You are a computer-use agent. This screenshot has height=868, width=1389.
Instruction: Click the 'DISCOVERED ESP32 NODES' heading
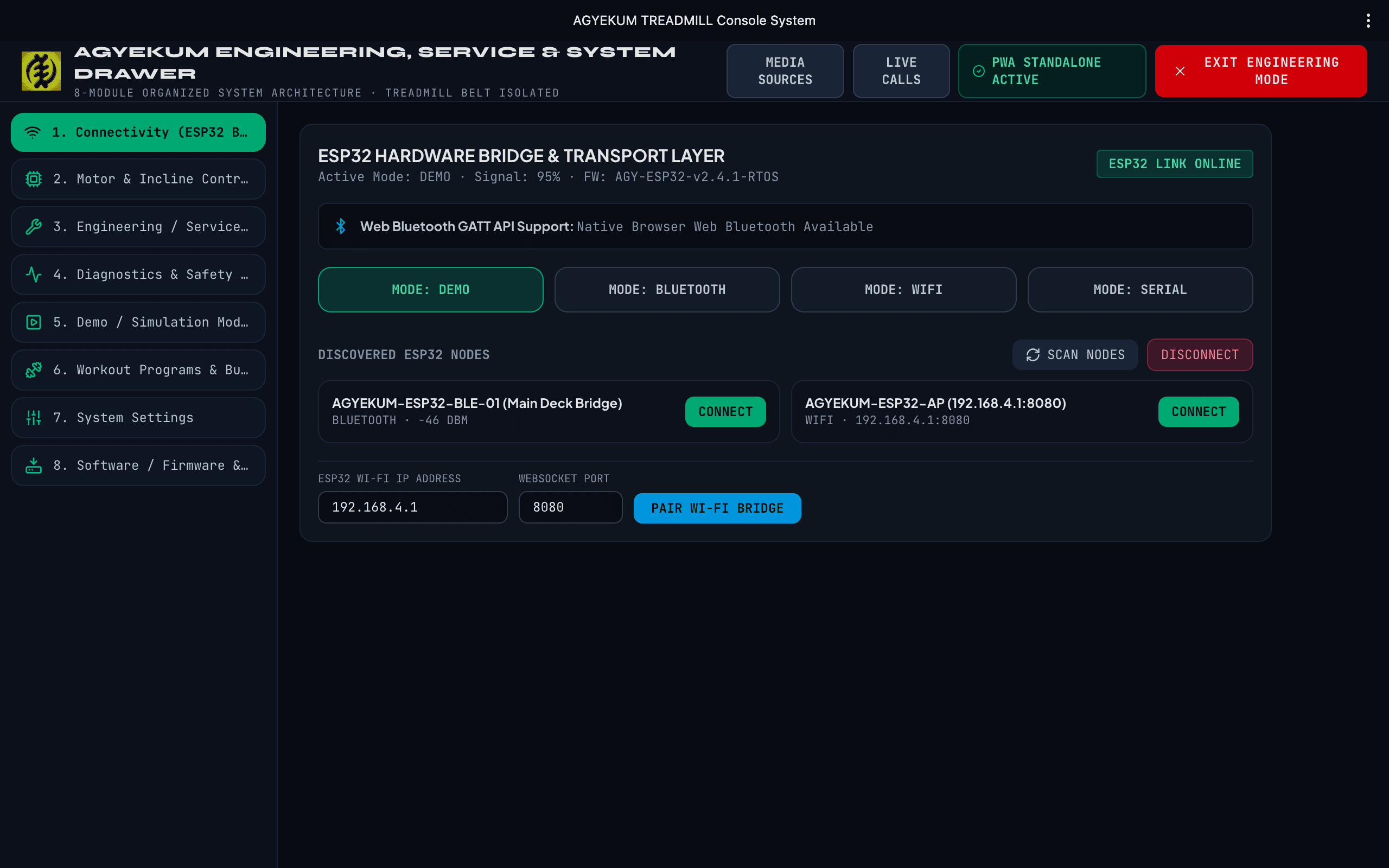[404, 355]
